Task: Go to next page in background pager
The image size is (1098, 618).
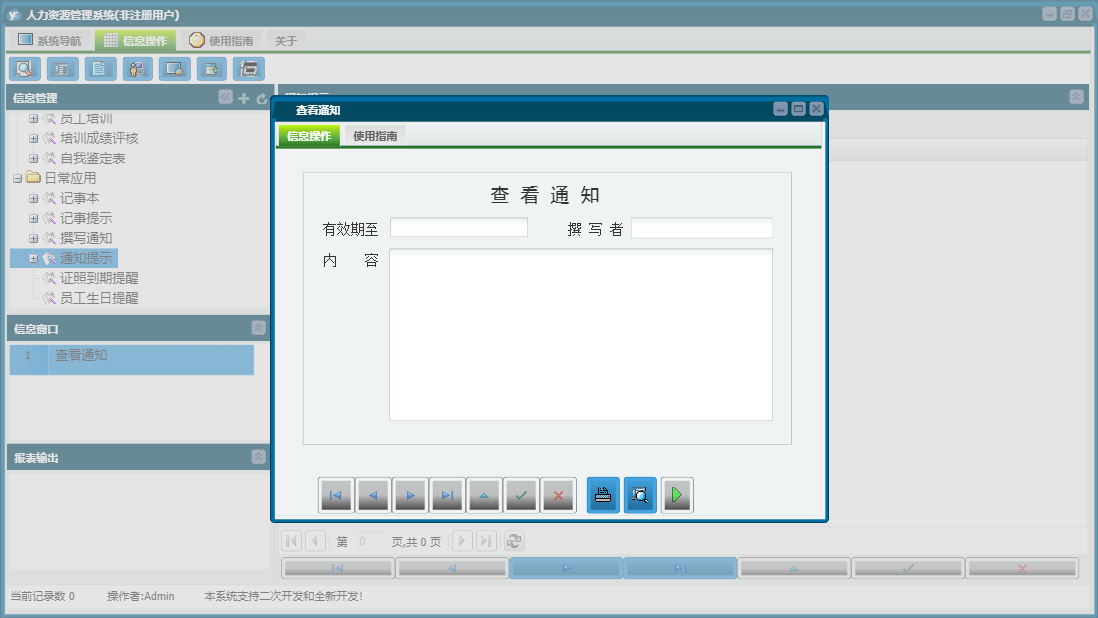Action: click(x=462, y=541)
